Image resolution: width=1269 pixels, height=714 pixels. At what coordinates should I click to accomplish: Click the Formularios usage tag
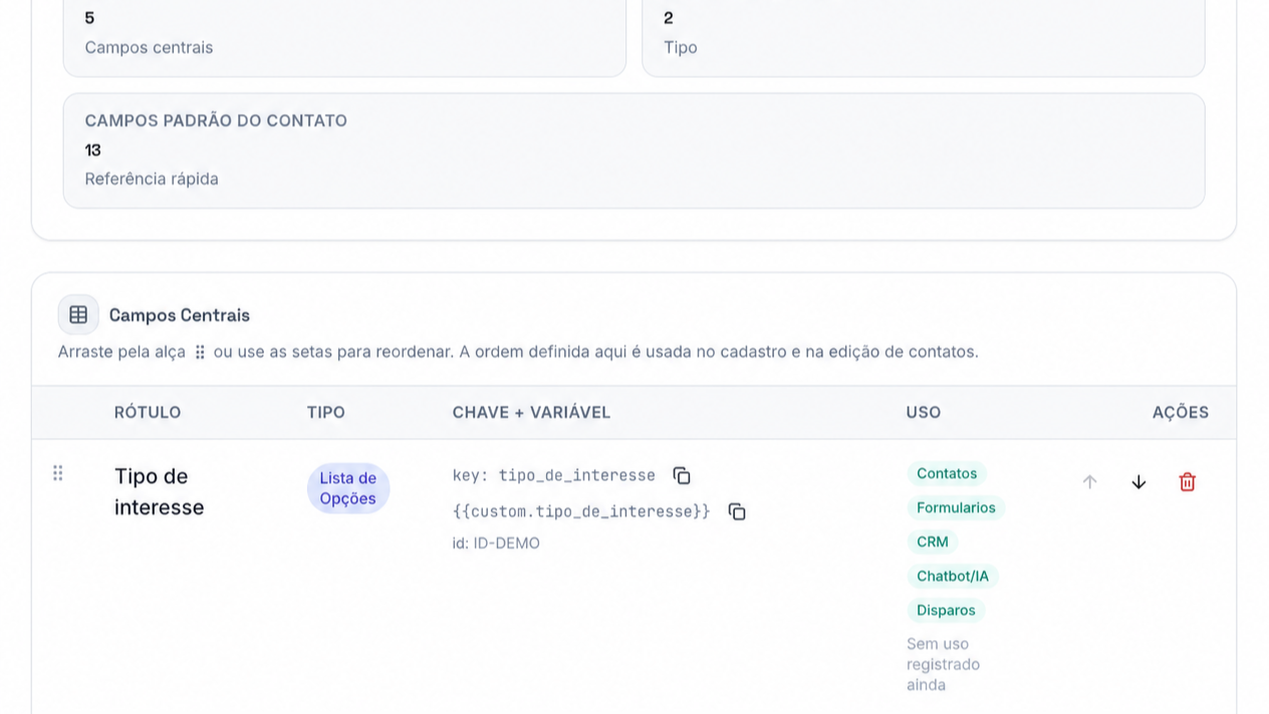tap(956, 508)
